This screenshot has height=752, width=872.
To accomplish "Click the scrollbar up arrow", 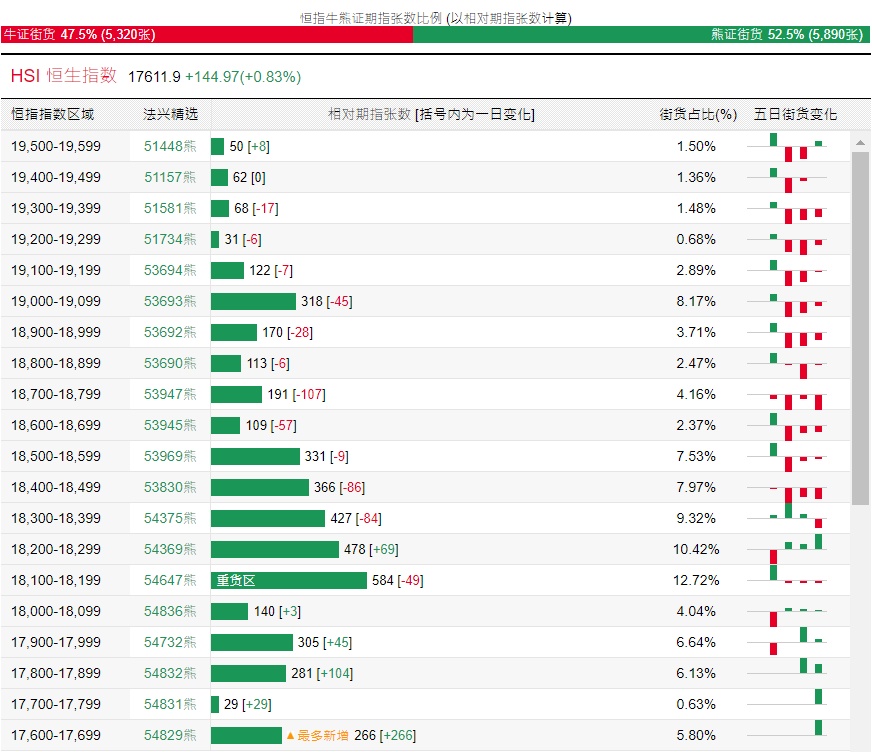I will (860, 143).
